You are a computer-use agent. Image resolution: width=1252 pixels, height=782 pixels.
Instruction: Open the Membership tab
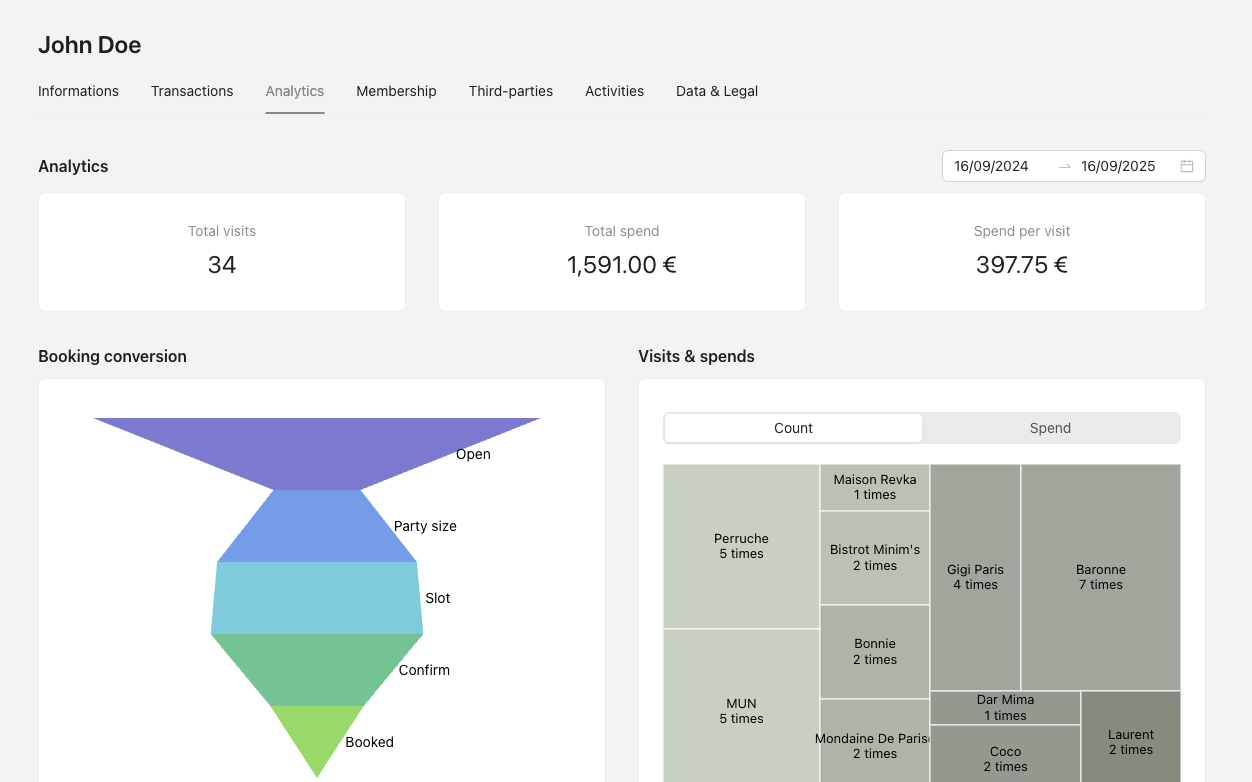pos(396,91)
